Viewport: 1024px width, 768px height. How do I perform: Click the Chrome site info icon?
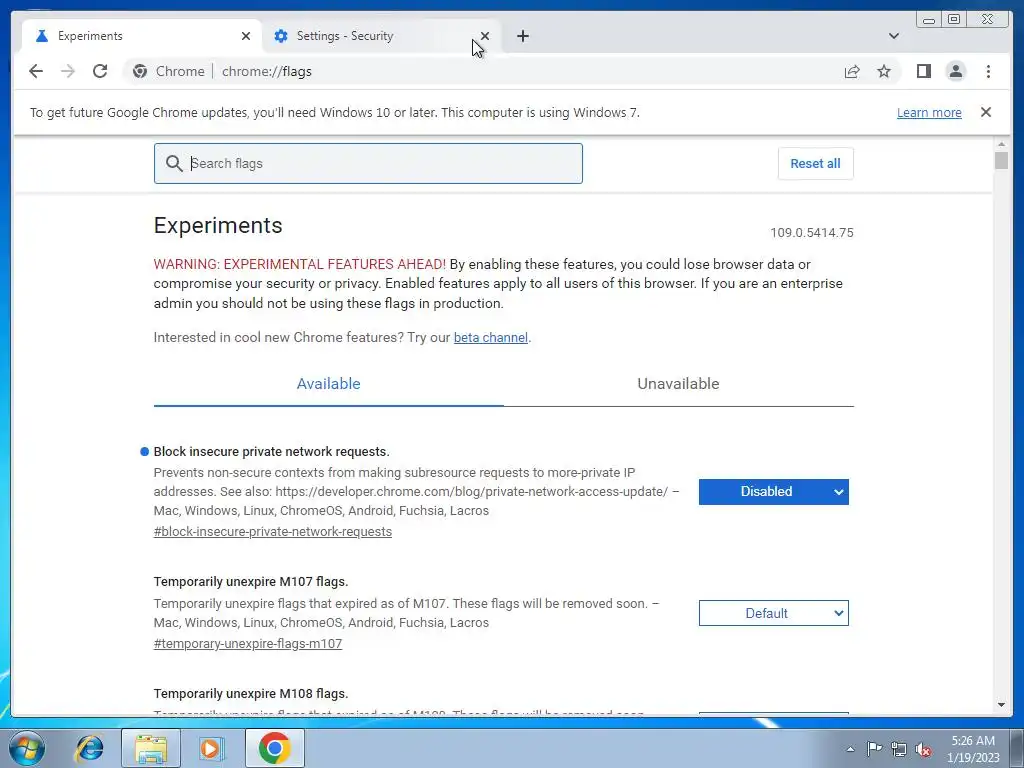tap(140, 71)
